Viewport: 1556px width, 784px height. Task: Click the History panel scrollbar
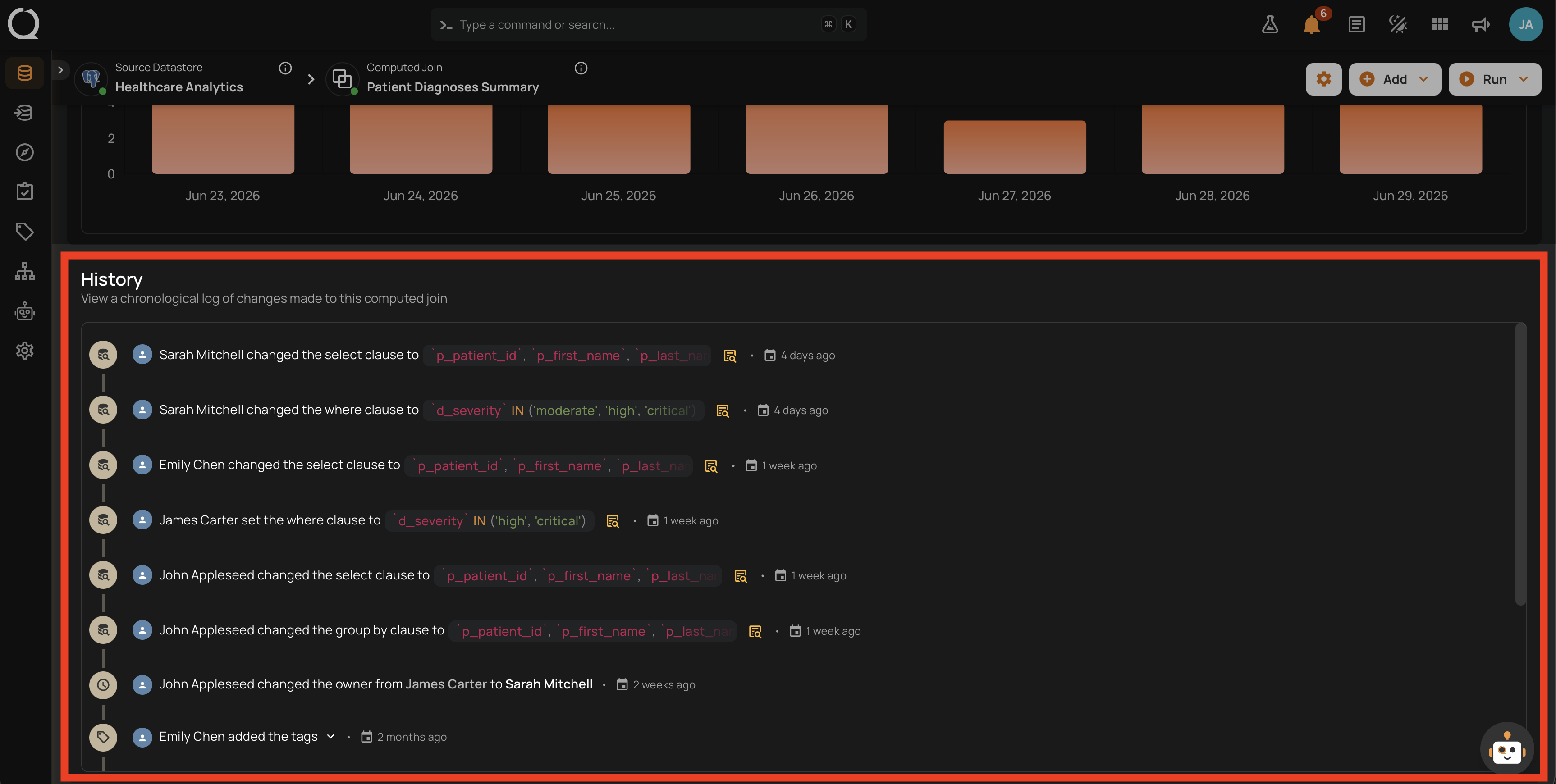[1520, 464]
